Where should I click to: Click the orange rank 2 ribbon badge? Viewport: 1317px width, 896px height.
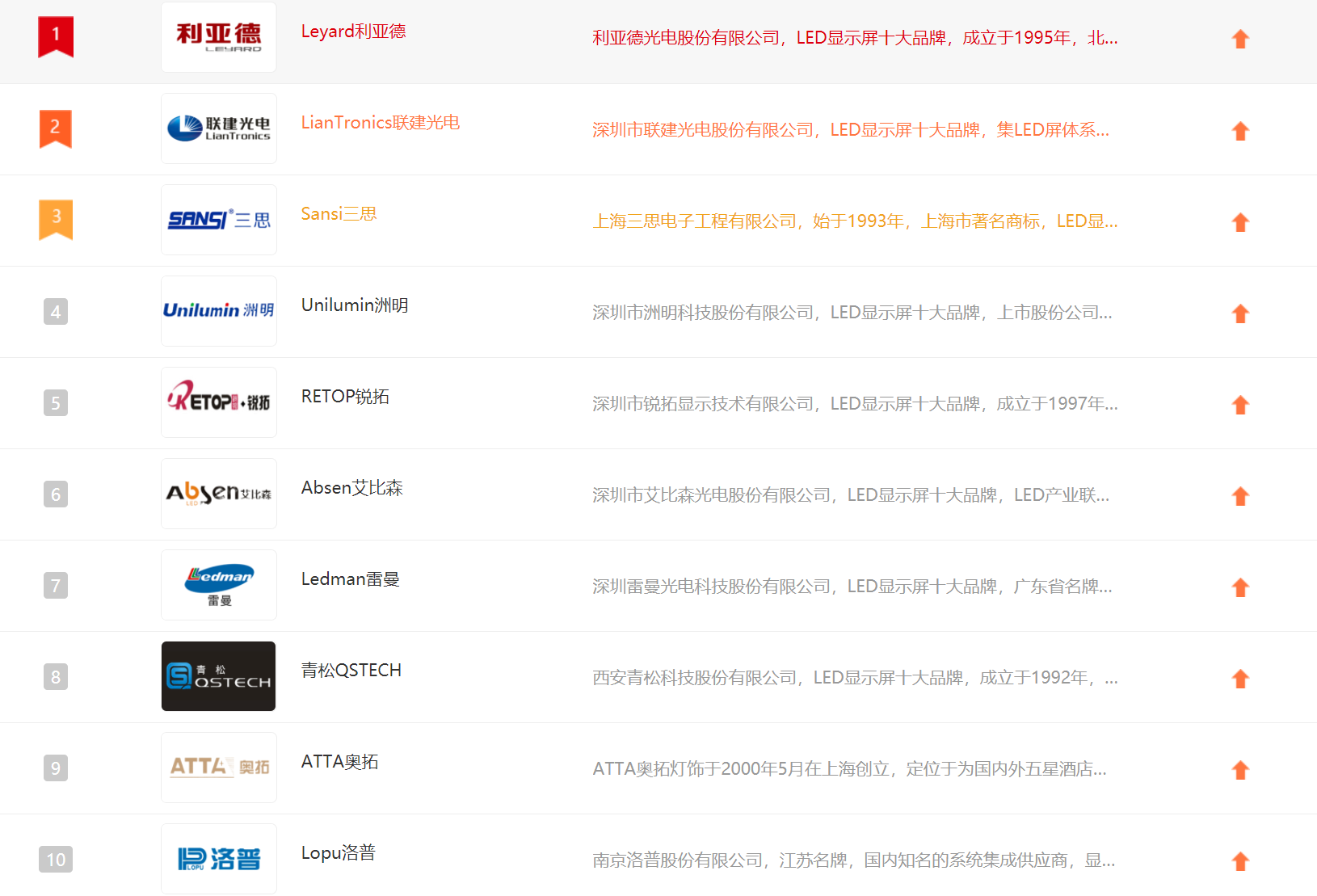click(56, 128)
